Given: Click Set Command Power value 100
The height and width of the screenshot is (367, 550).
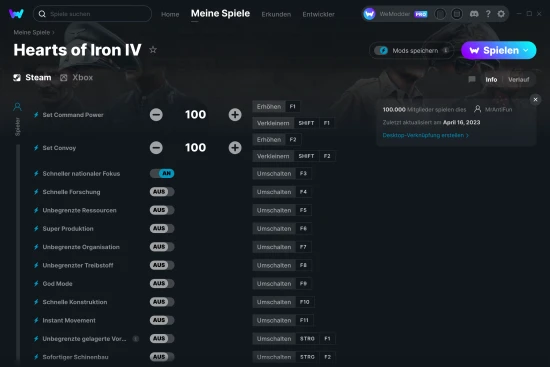Looking at the screenshot, I should tap(195, 115).
